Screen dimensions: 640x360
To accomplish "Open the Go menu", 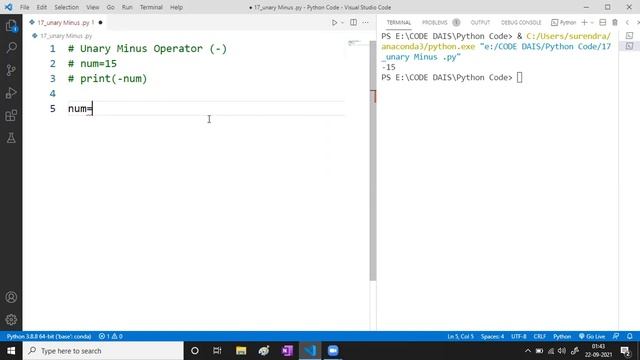I will click(x=111, y=7).
